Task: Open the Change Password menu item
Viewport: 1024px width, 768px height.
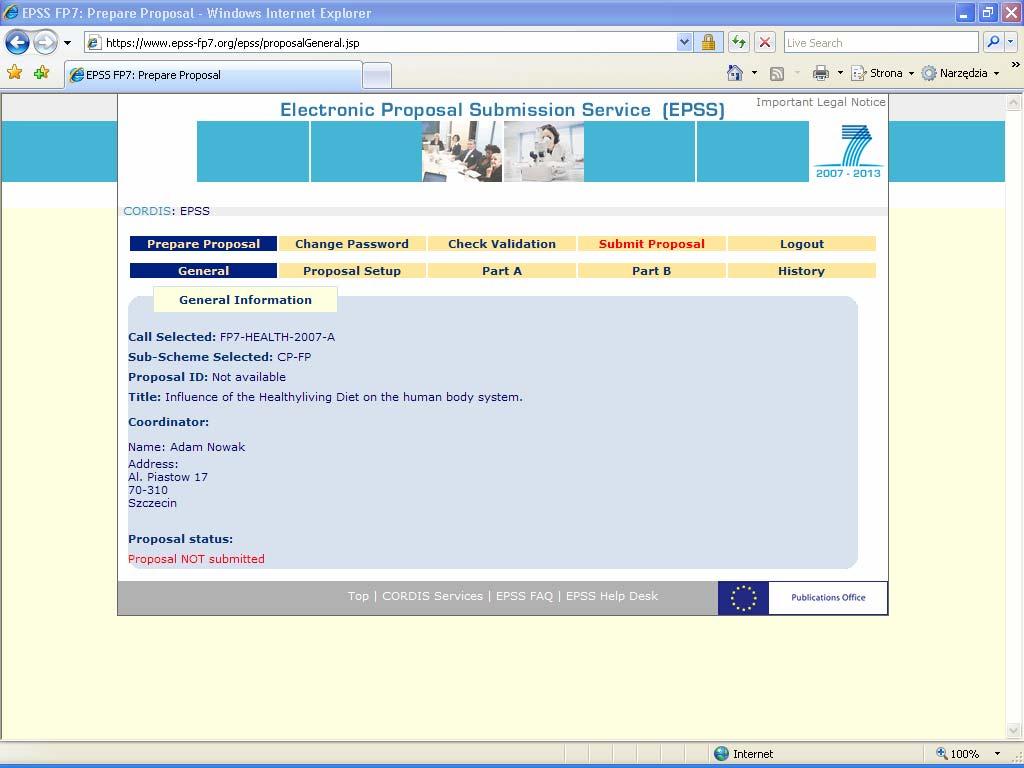Action: click(352, 244)
